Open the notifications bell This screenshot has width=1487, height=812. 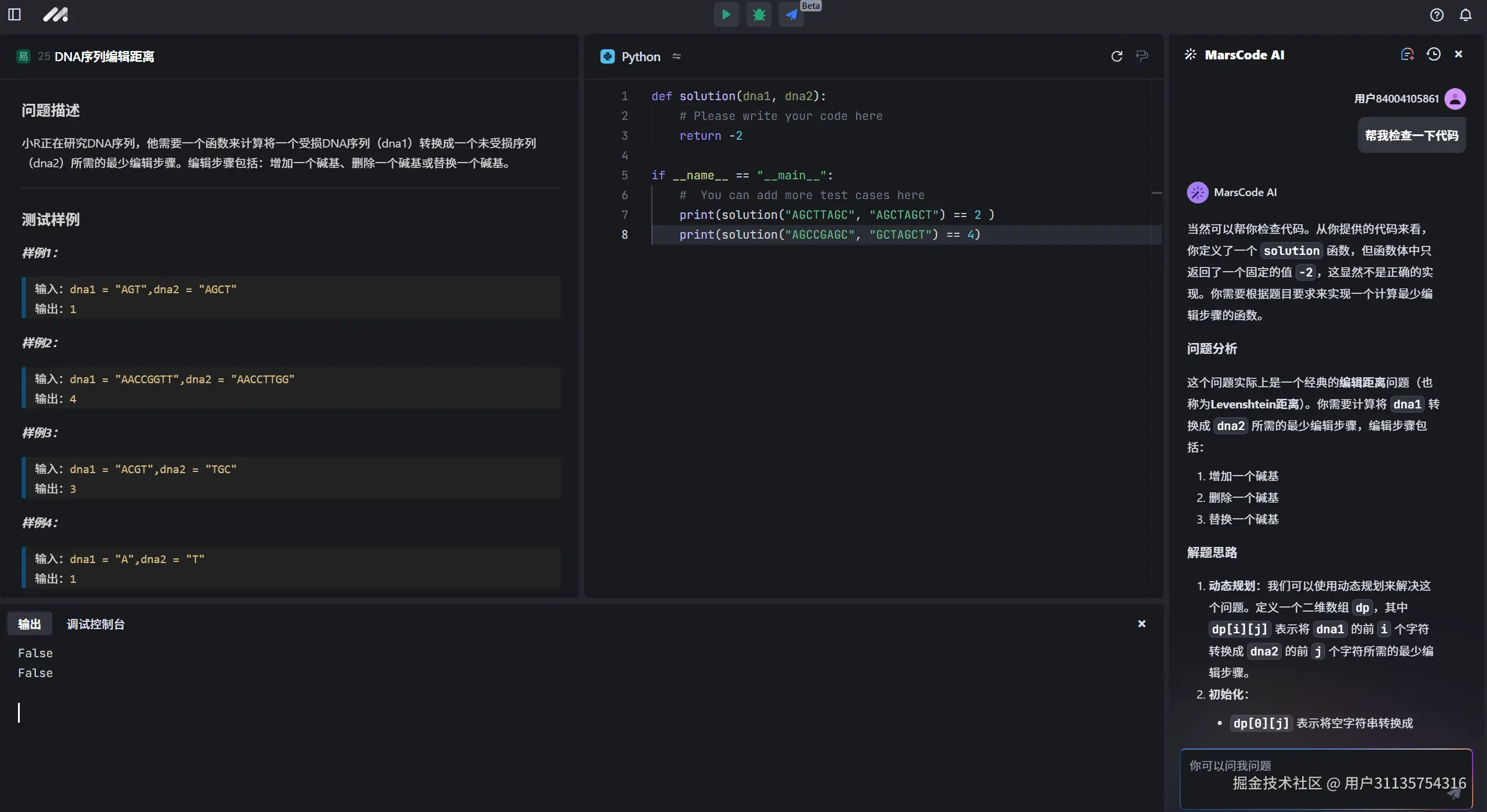point(1465,15)
